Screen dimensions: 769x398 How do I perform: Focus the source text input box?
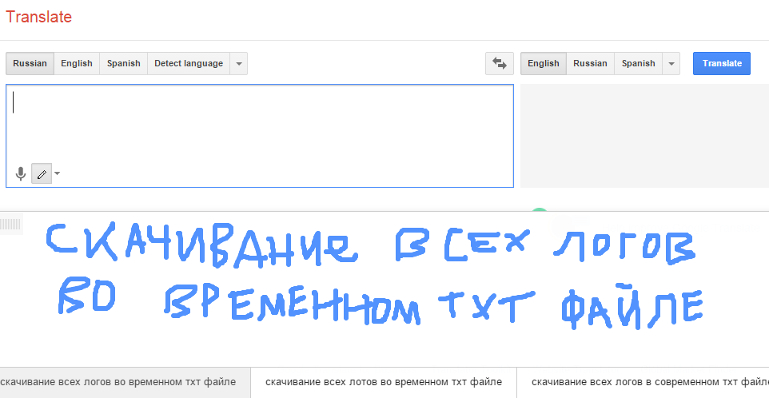(259, 136)
